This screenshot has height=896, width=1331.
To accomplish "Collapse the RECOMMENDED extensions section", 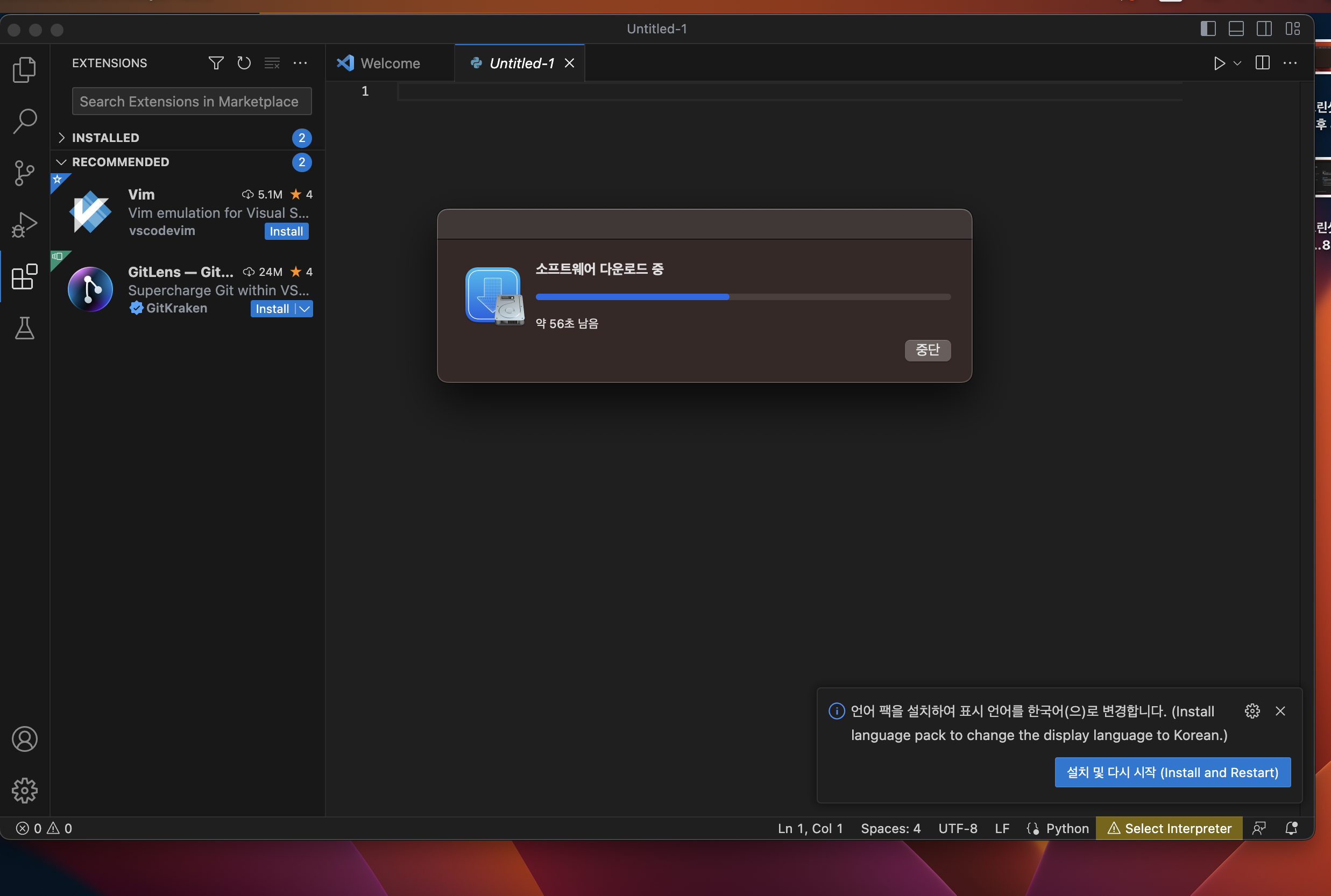I will coord(120,162).
